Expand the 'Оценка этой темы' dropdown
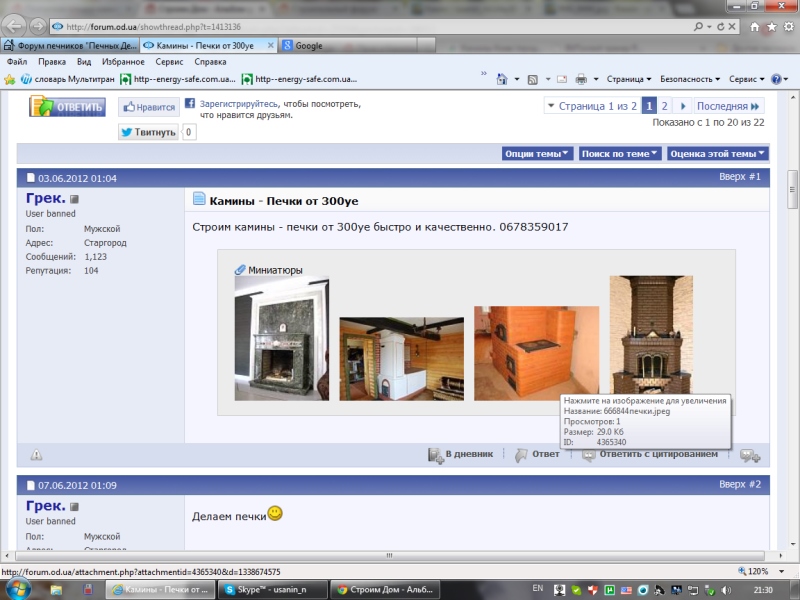800x600 pixels. (x=717, y=153)
